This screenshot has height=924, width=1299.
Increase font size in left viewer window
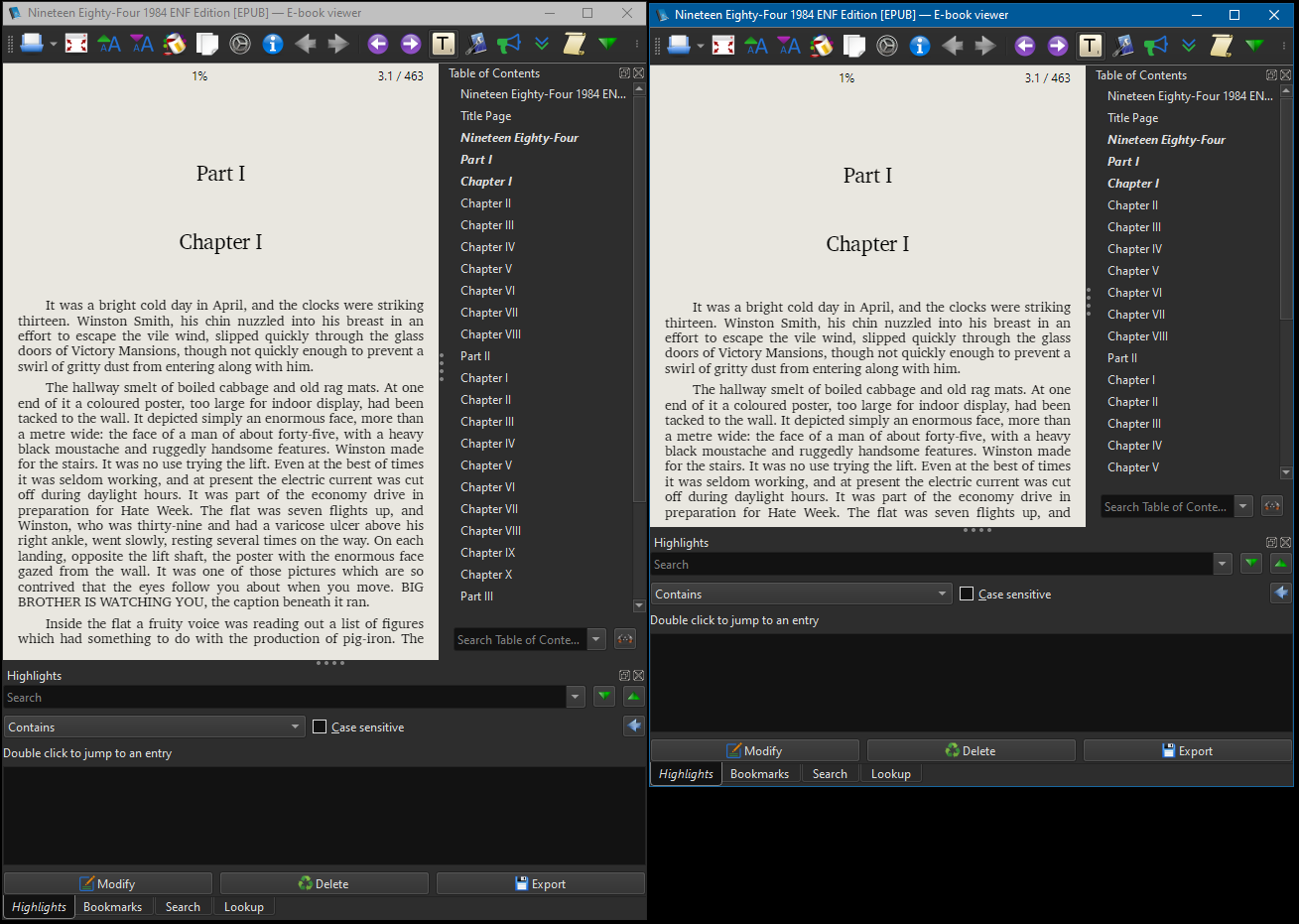[109, 44]
